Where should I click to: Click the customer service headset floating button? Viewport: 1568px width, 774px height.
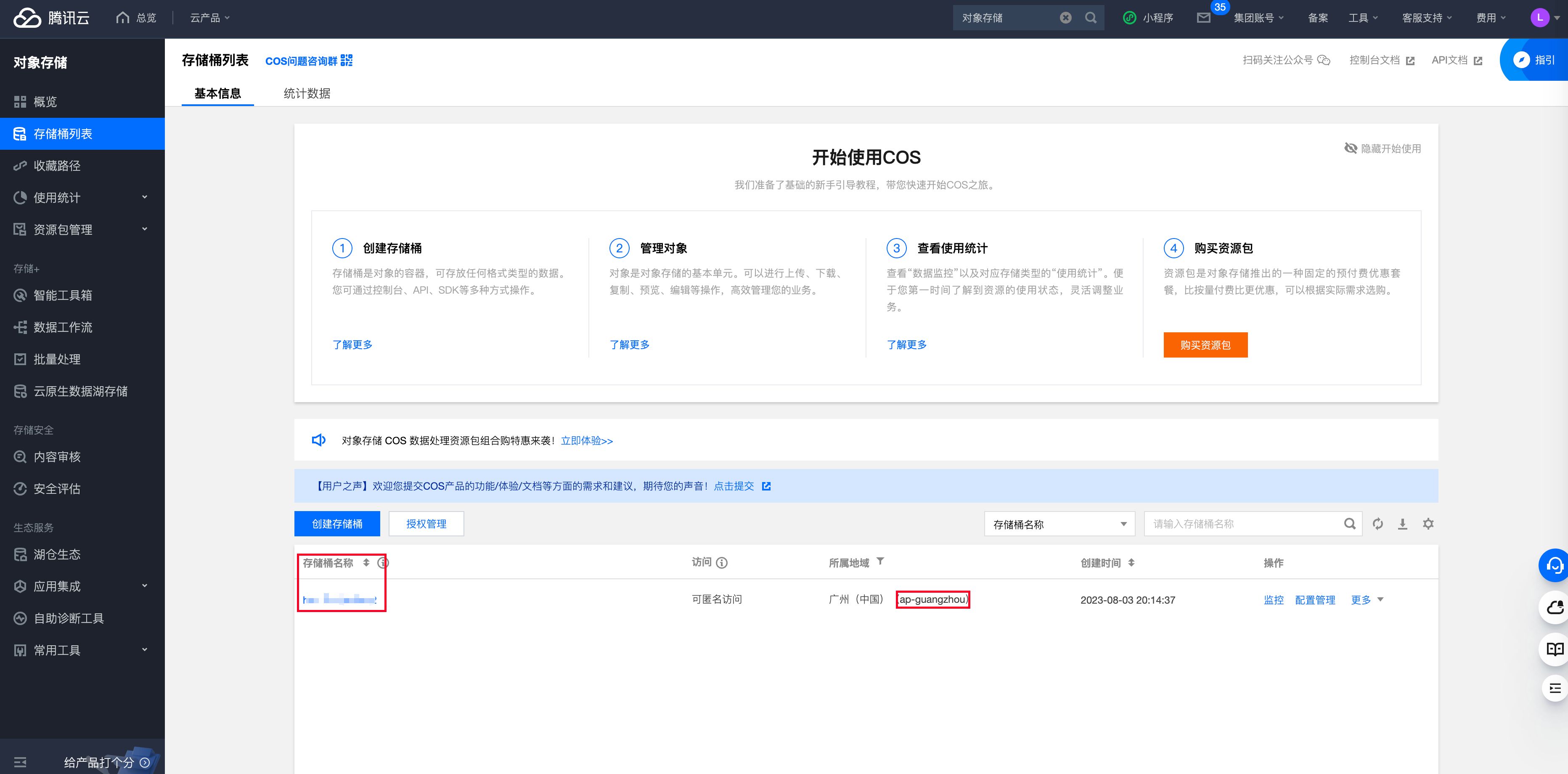pyautogui.click(x=1554, y=566)
